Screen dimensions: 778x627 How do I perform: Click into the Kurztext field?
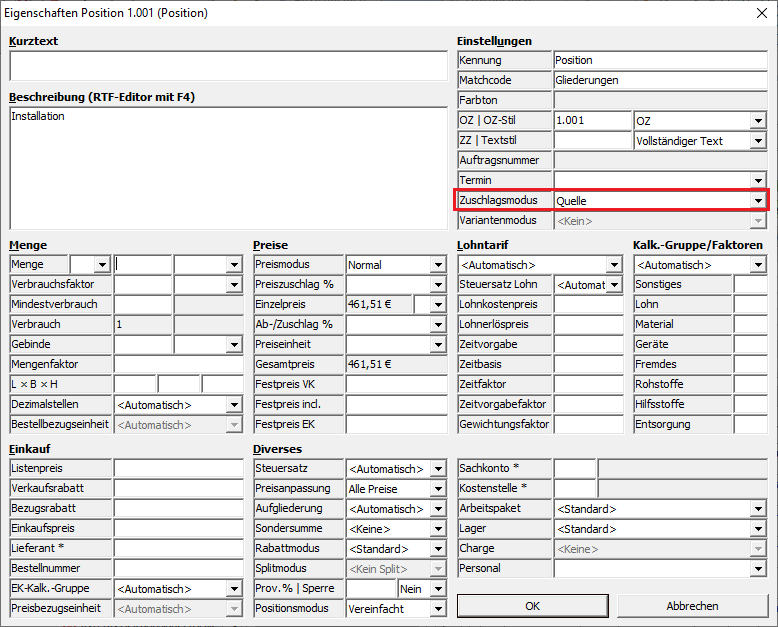point(222,66)
